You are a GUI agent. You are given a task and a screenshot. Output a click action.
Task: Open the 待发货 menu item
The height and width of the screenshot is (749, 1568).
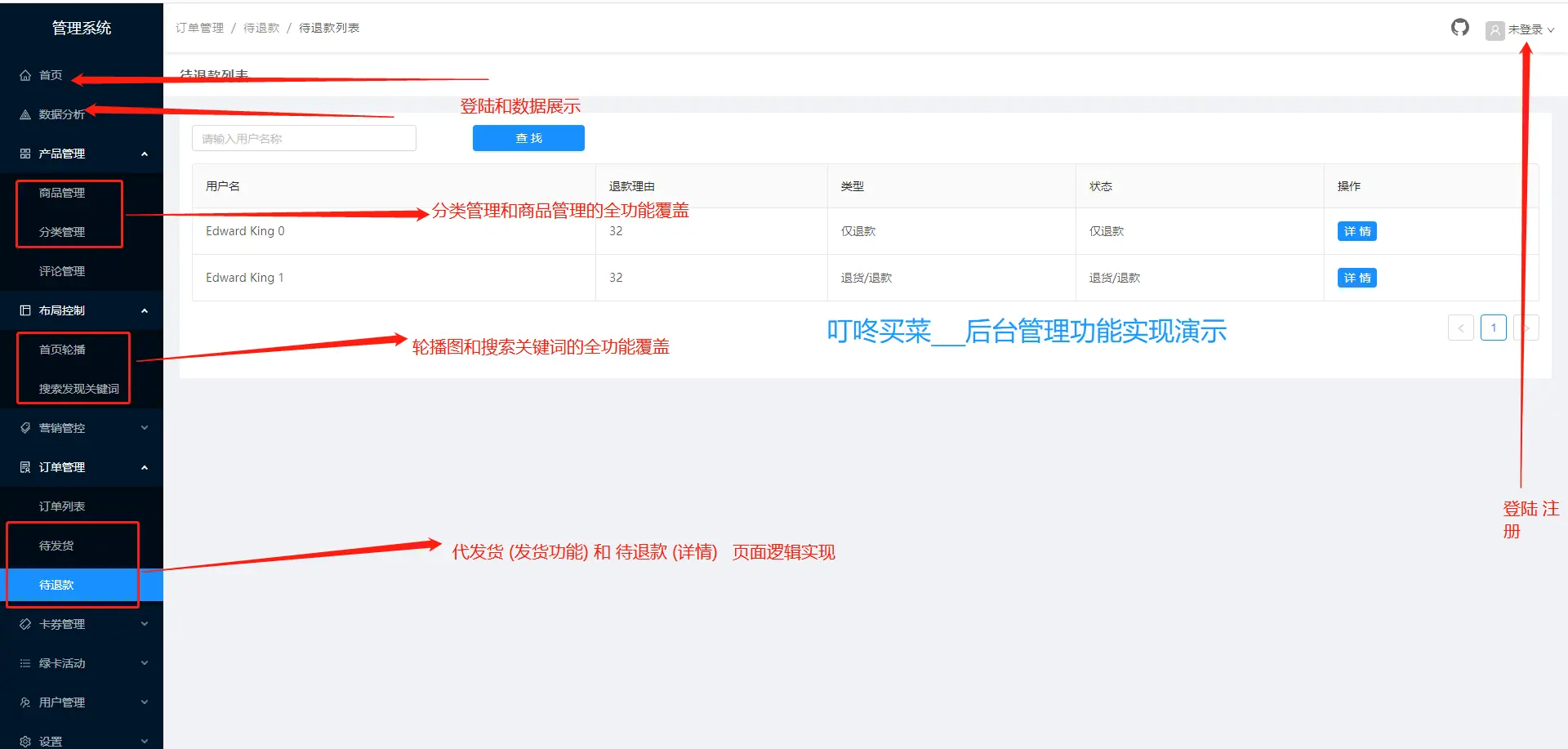[x=82, y=546]
